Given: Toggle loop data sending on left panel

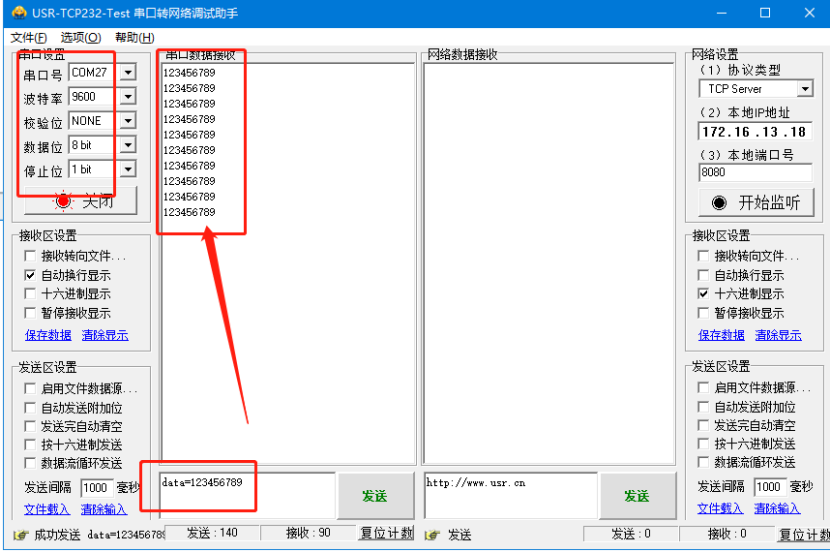Looking at the screenshot, I should [x=31, y=463].
